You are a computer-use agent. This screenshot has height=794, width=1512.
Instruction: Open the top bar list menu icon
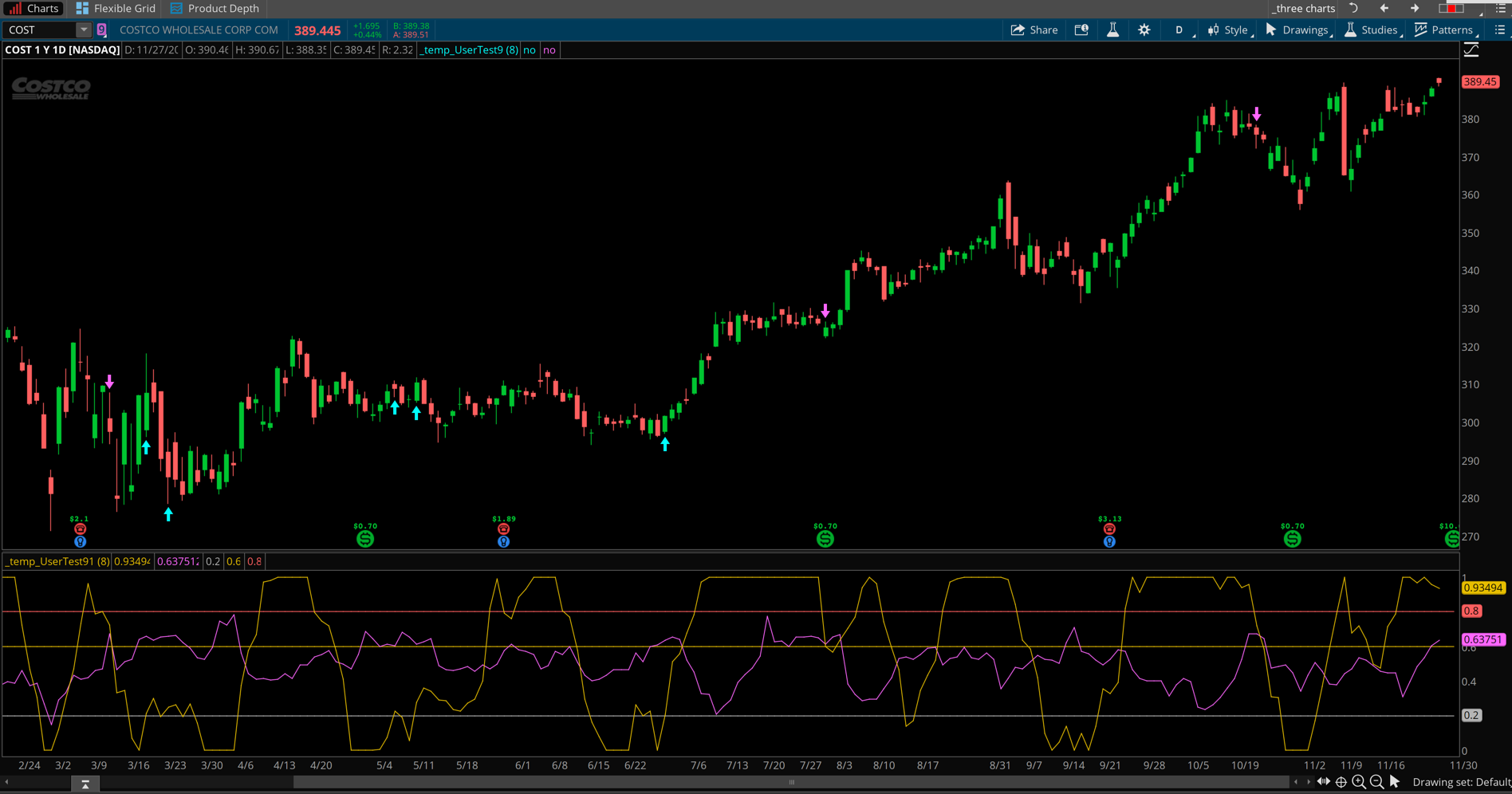click(x=1500, y=8)
